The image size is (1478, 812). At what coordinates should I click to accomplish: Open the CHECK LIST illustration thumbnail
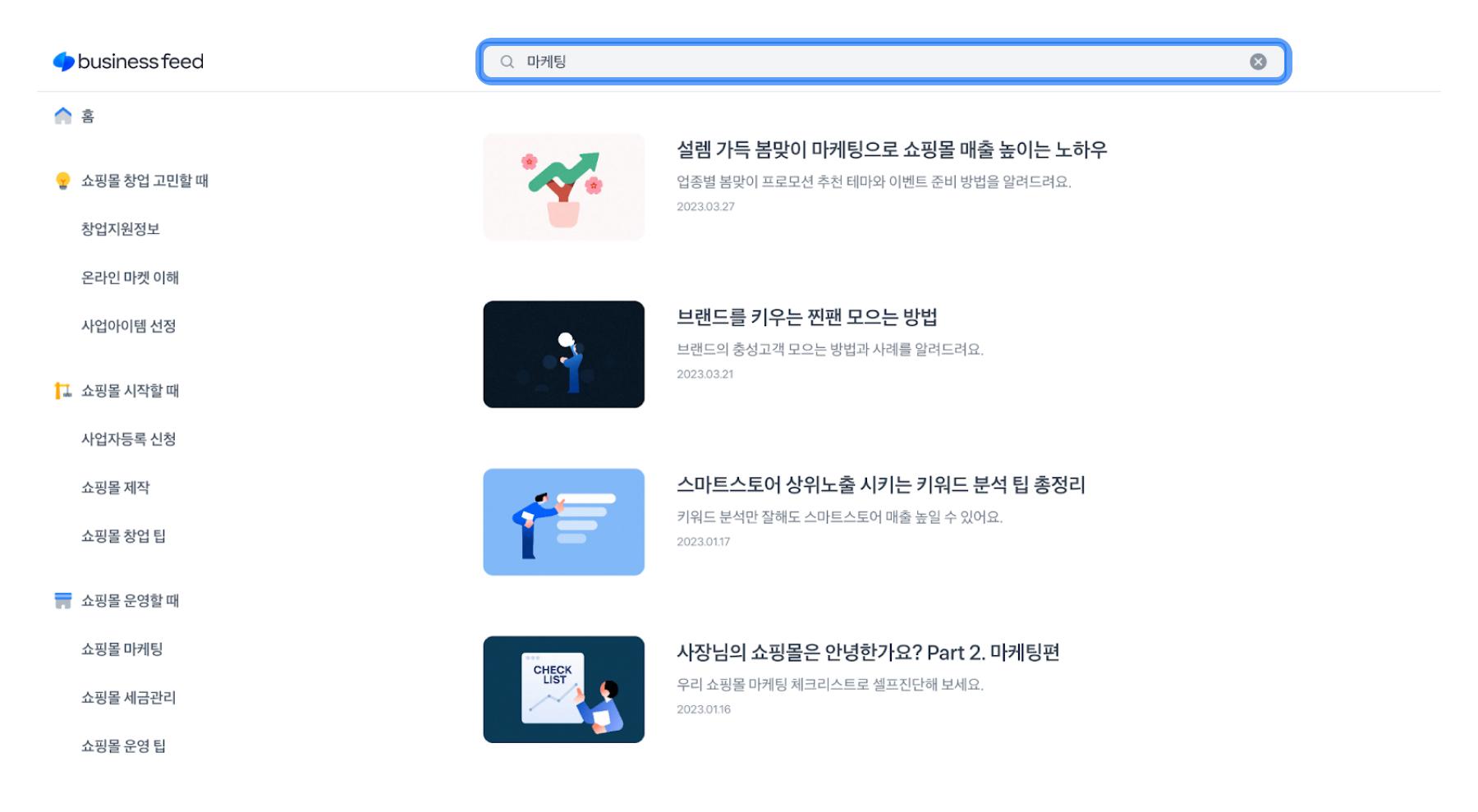click(563, 690)
